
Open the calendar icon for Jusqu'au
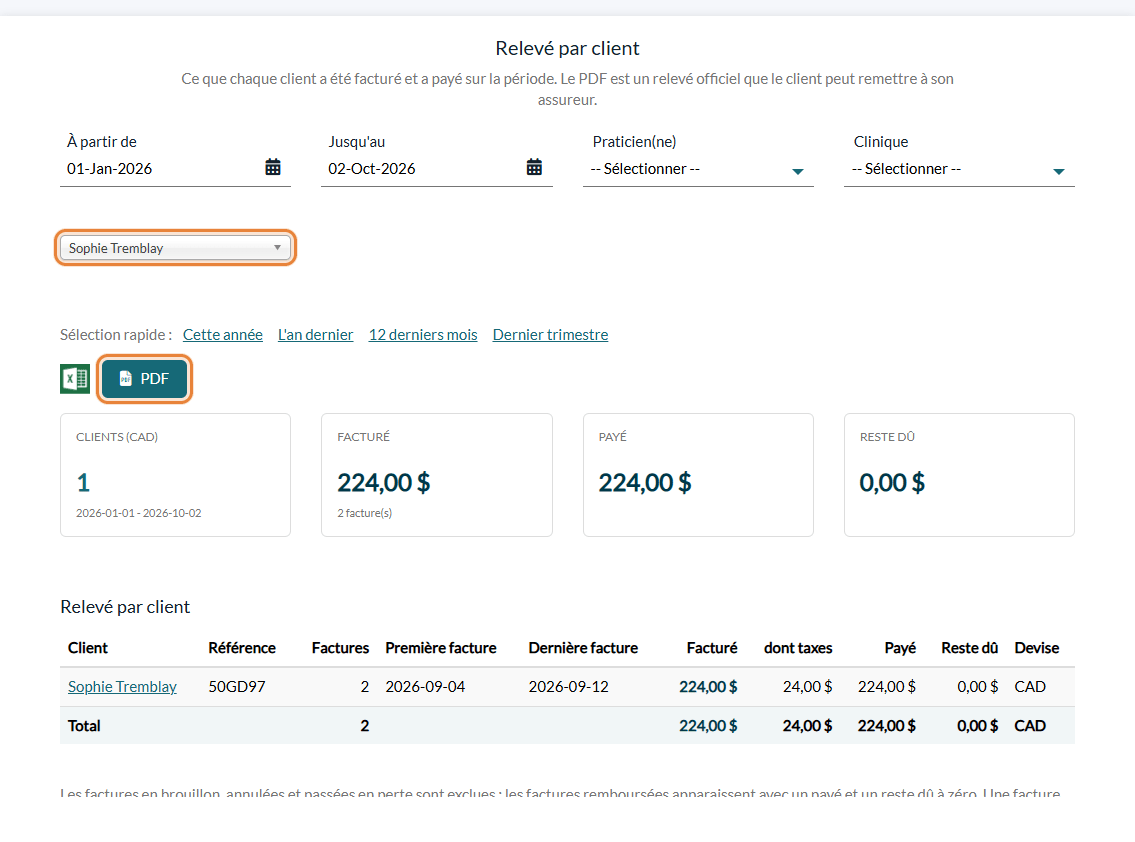click(x=534, y=167)
